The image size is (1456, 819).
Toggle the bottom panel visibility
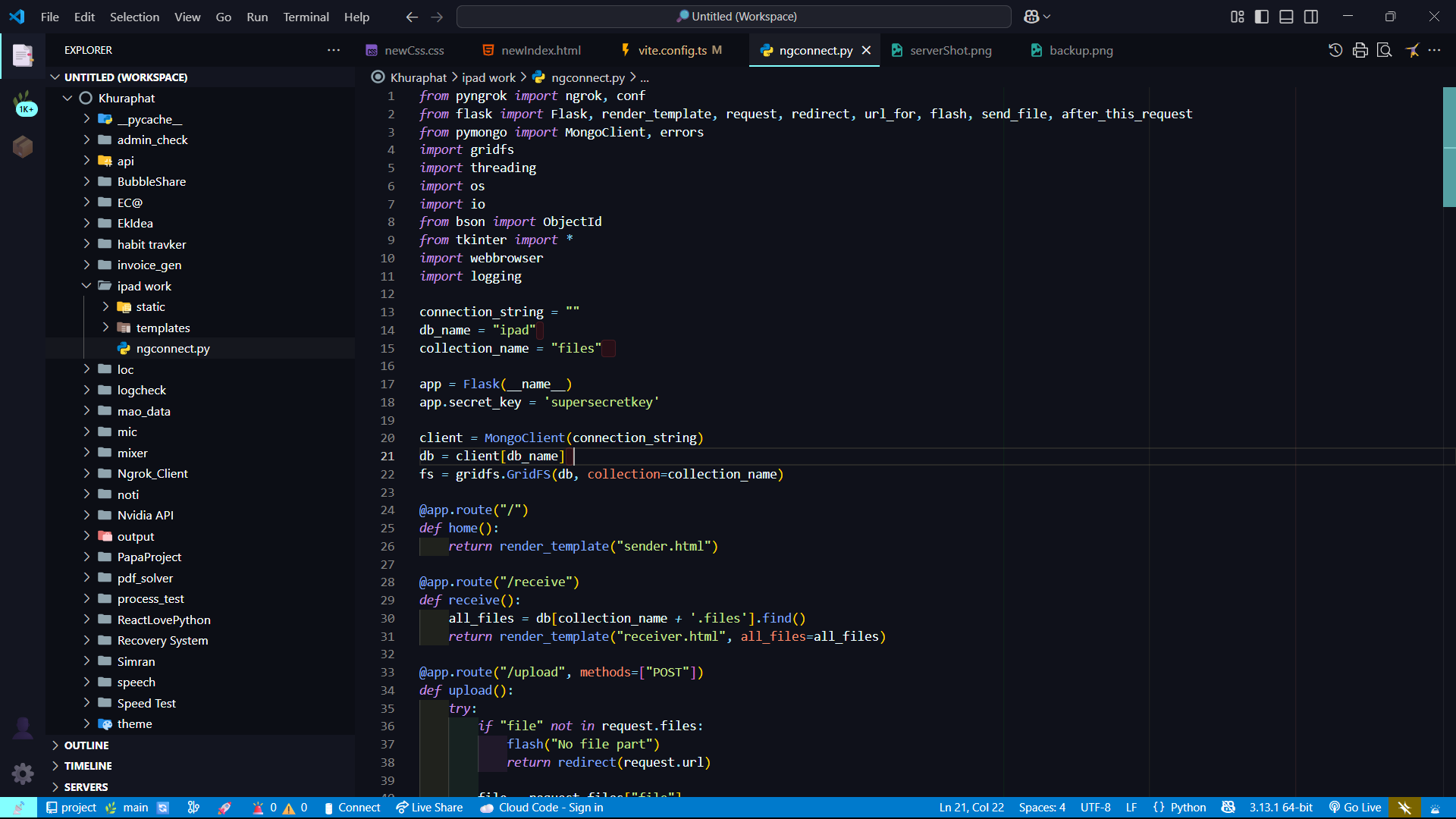tap(1286, 16)
